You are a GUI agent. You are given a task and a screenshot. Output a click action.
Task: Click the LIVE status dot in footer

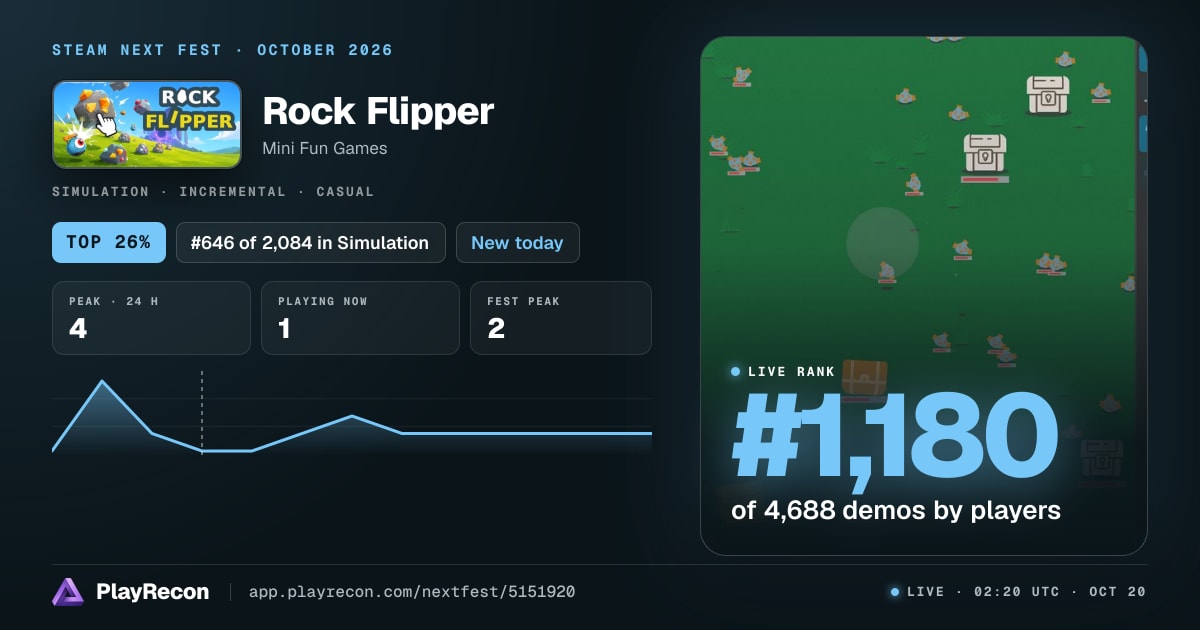(895, 592)
